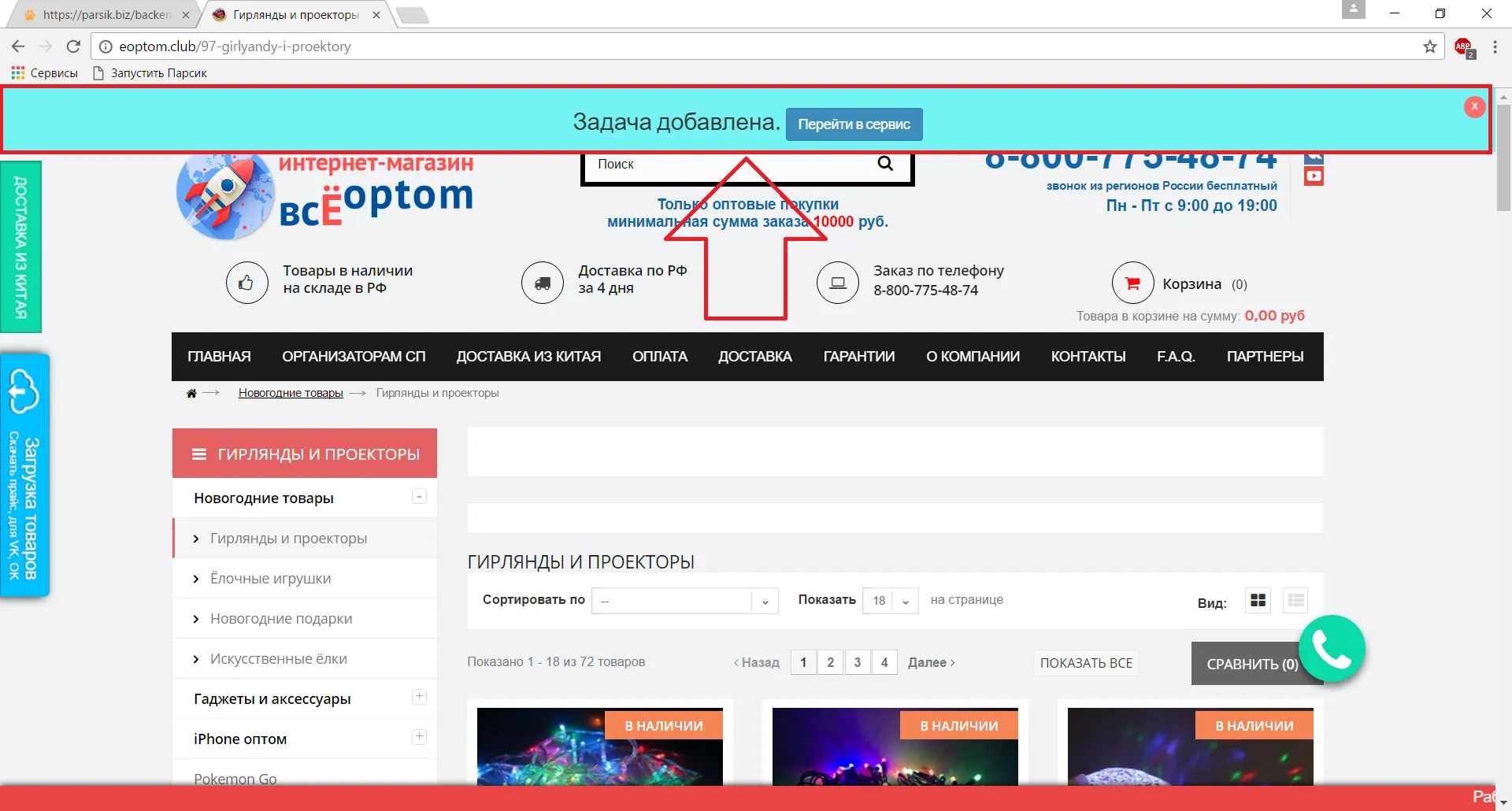Open 'ГЛАВНАЯ' menu item

click(x=219, y=357)
